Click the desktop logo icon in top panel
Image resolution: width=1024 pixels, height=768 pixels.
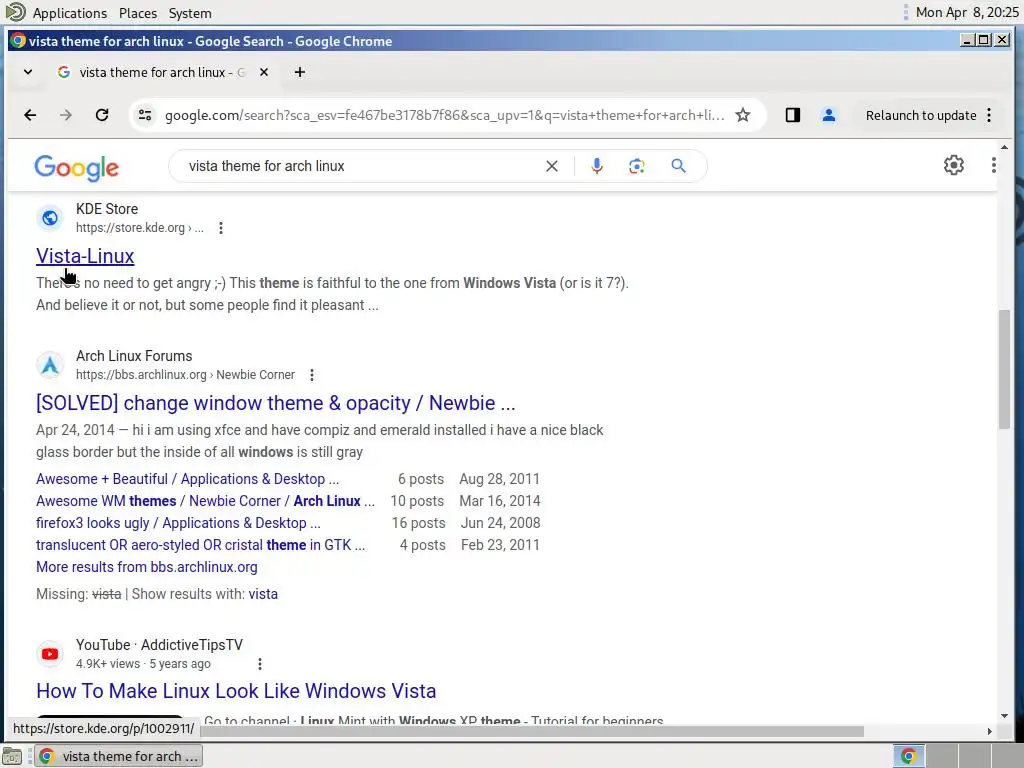[x=15, y=12]
